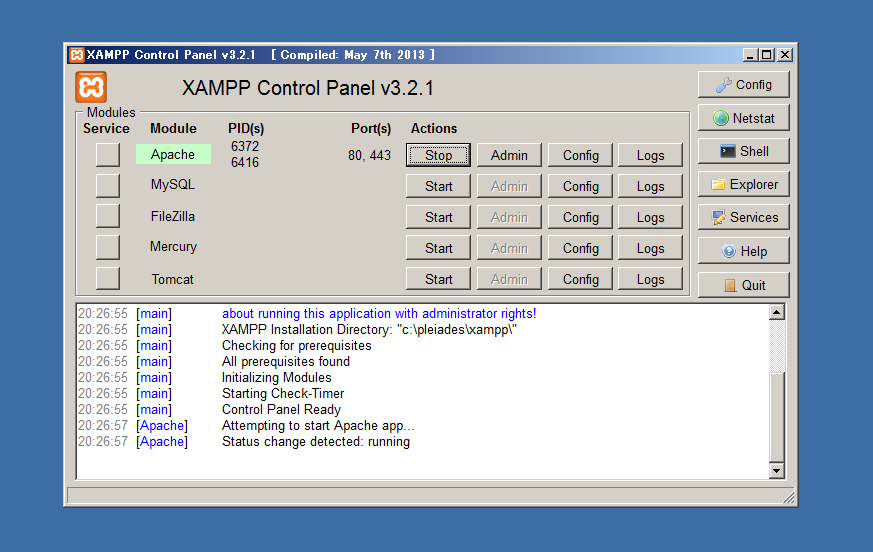Viewport: 873px width, 552px height.
Task: Launch the Shell terminal button
Action: 744,151
